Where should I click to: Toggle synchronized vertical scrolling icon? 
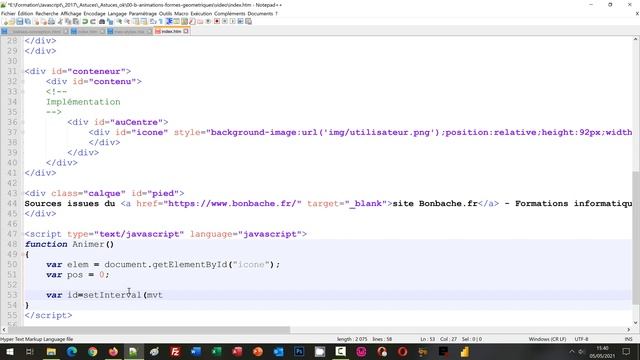click(x=136, y=21)
